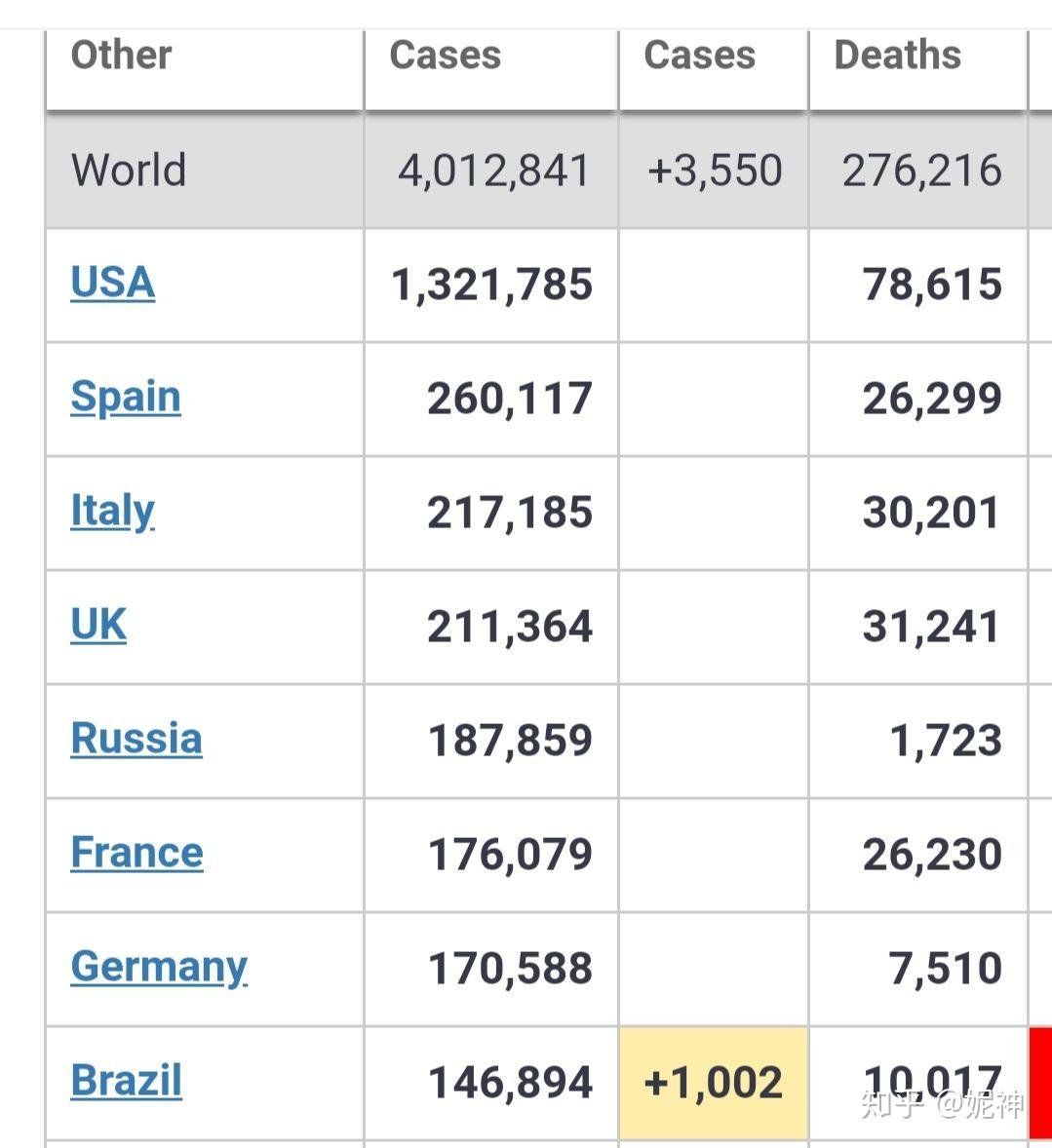
Task: Click the World total cases 4,012,841
Action: click(493, 172)
